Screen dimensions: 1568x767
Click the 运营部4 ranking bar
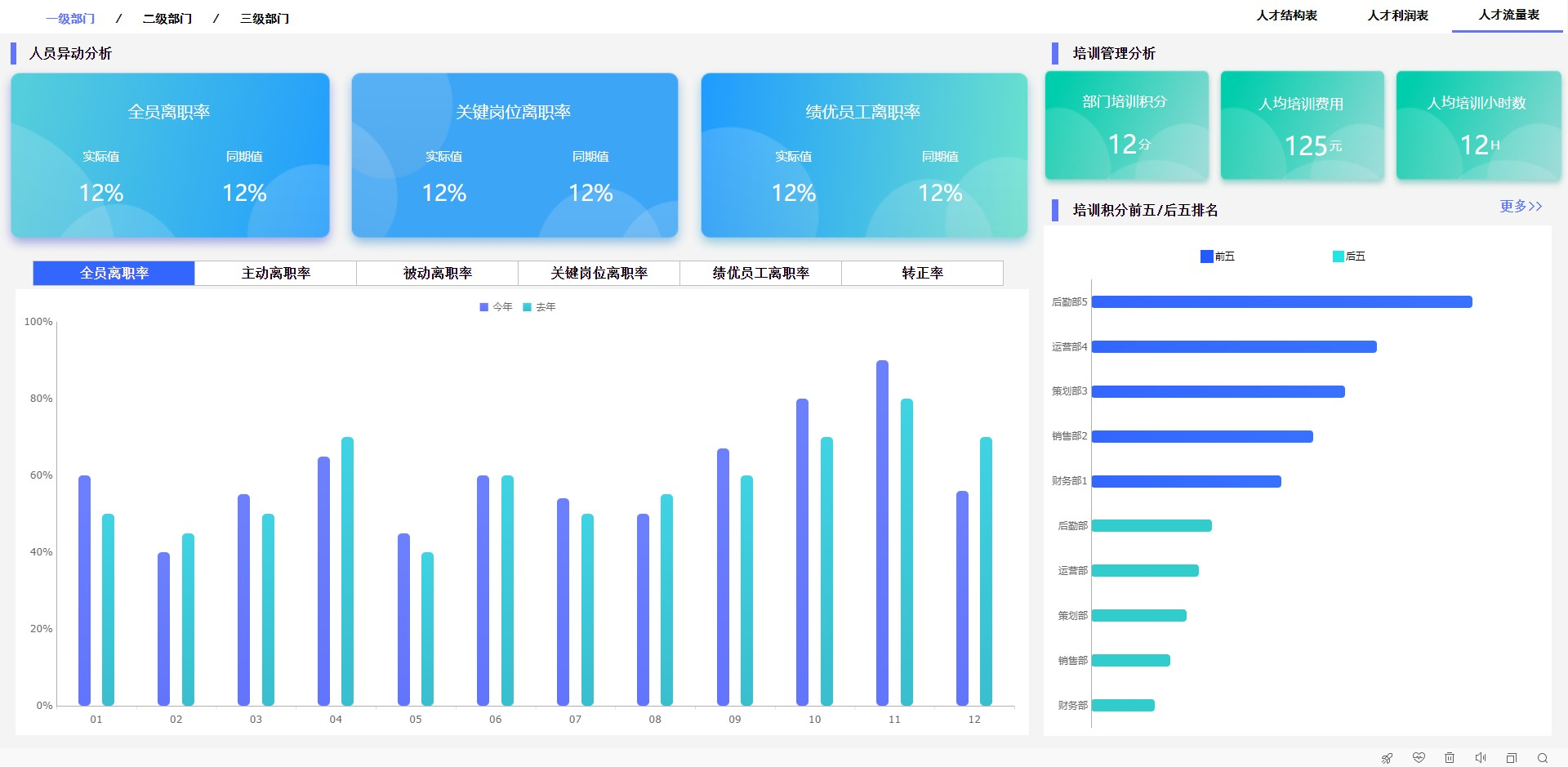1234,347
